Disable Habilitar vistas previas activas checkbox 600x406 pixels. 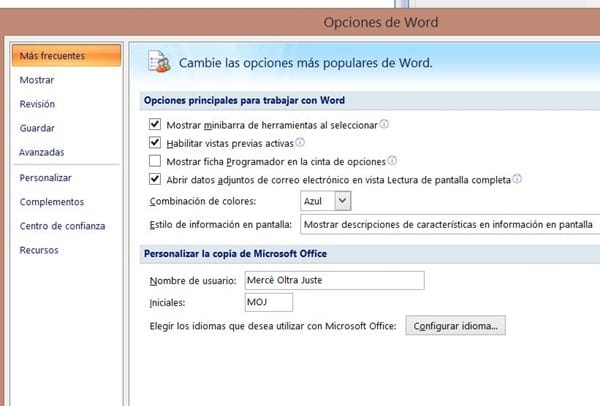tap(154, 143)
